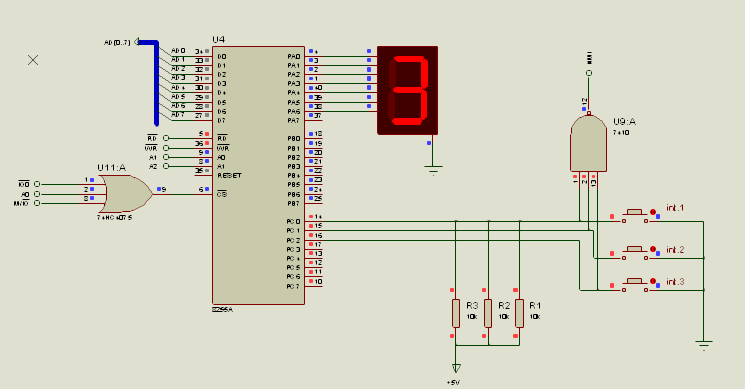Select the U9:A NAND gate
The width and height of the screenshot is (745, 389).
(x=588, y=143)
